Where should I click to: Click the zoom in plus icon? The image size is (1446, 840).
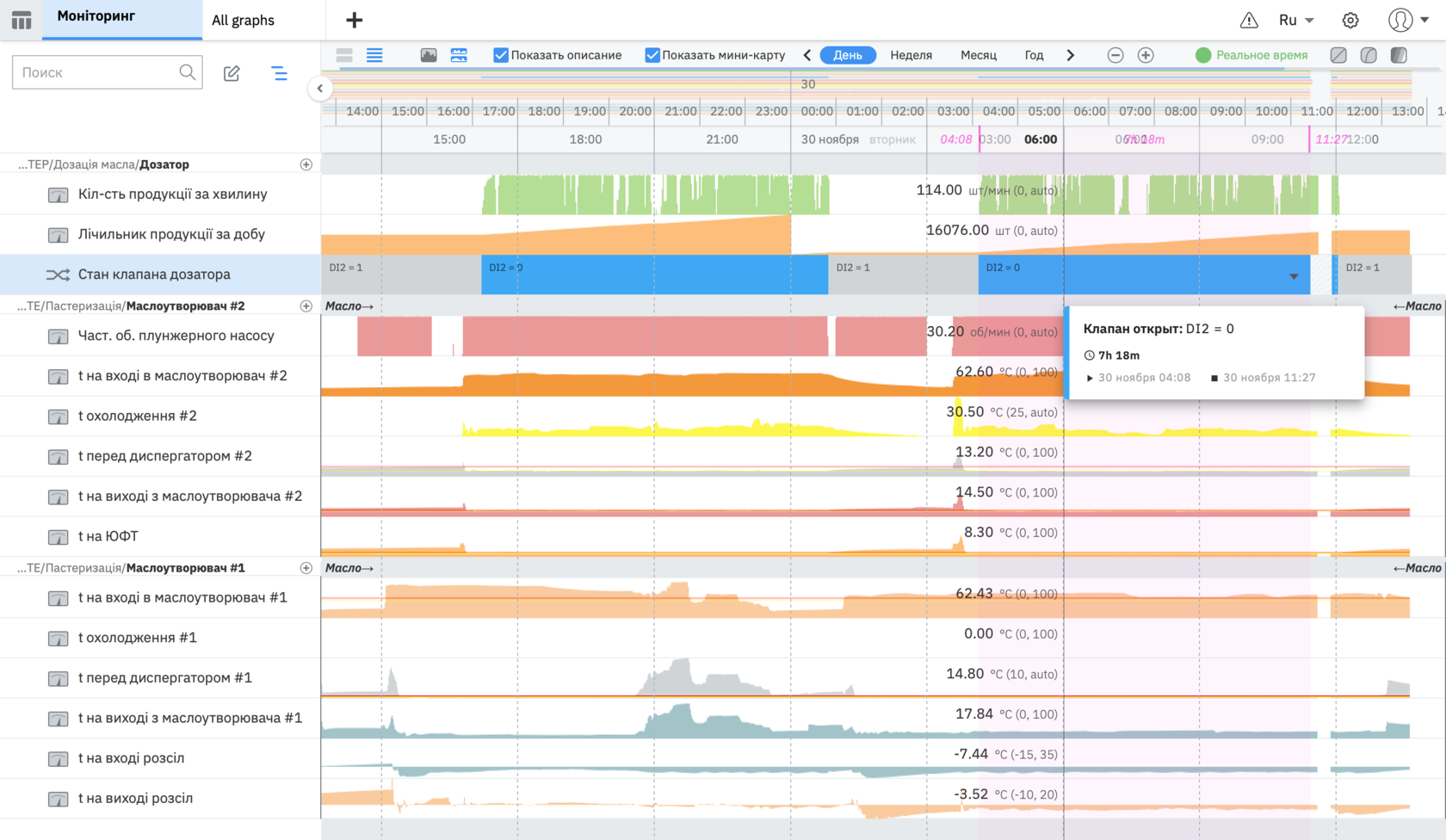pos(1146,55)
